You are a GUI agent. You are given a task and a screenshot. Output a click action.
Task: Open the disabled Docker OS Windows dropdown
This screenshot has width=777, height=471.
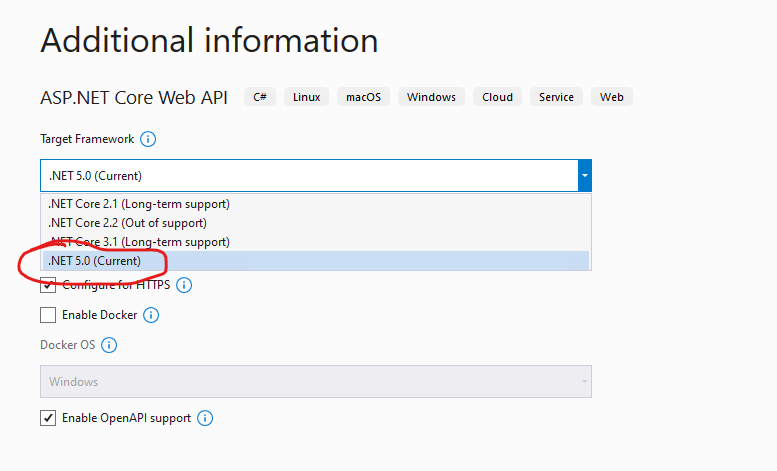tap(316, 382)
